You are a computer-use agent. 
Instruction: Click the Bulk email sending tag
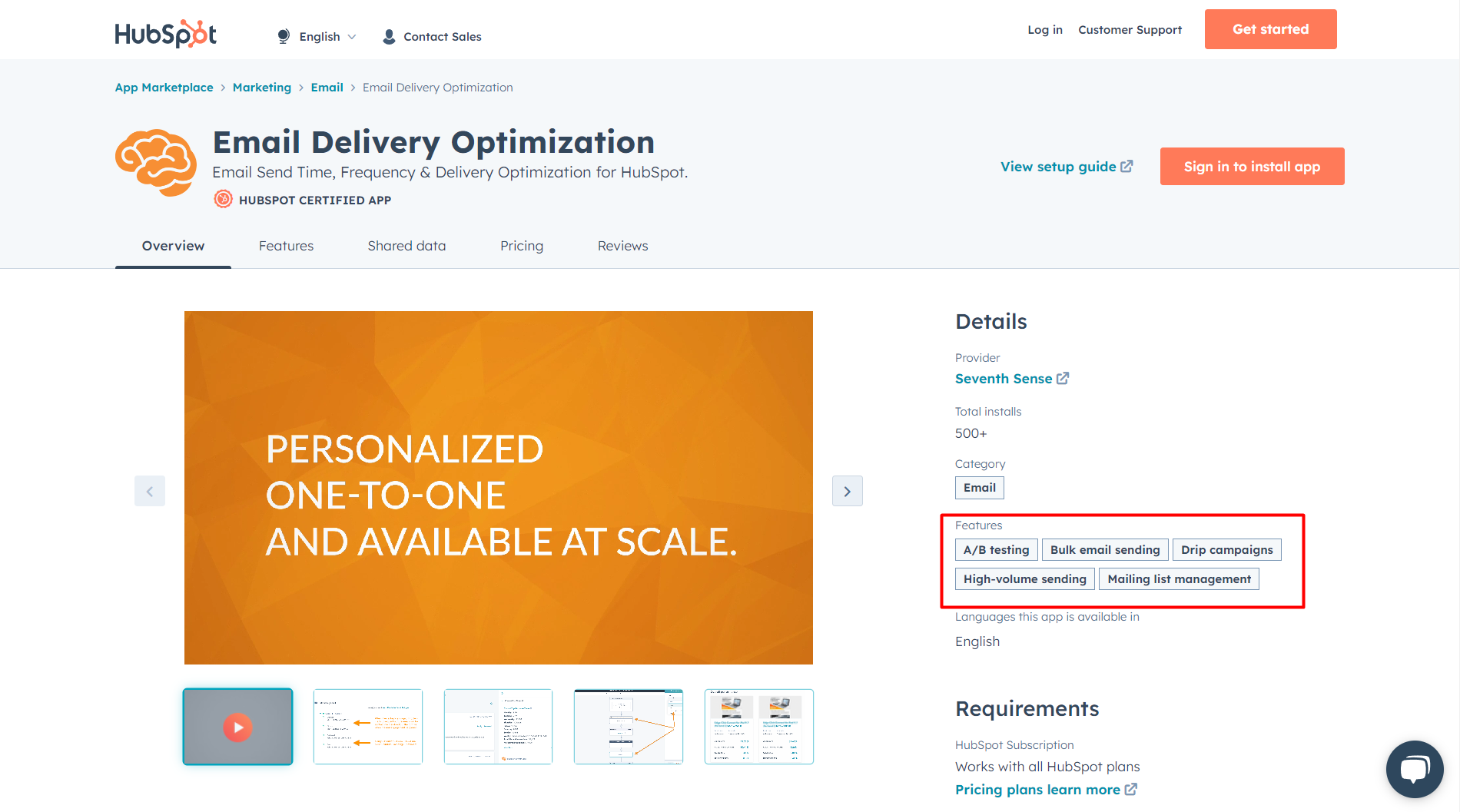1105,550
